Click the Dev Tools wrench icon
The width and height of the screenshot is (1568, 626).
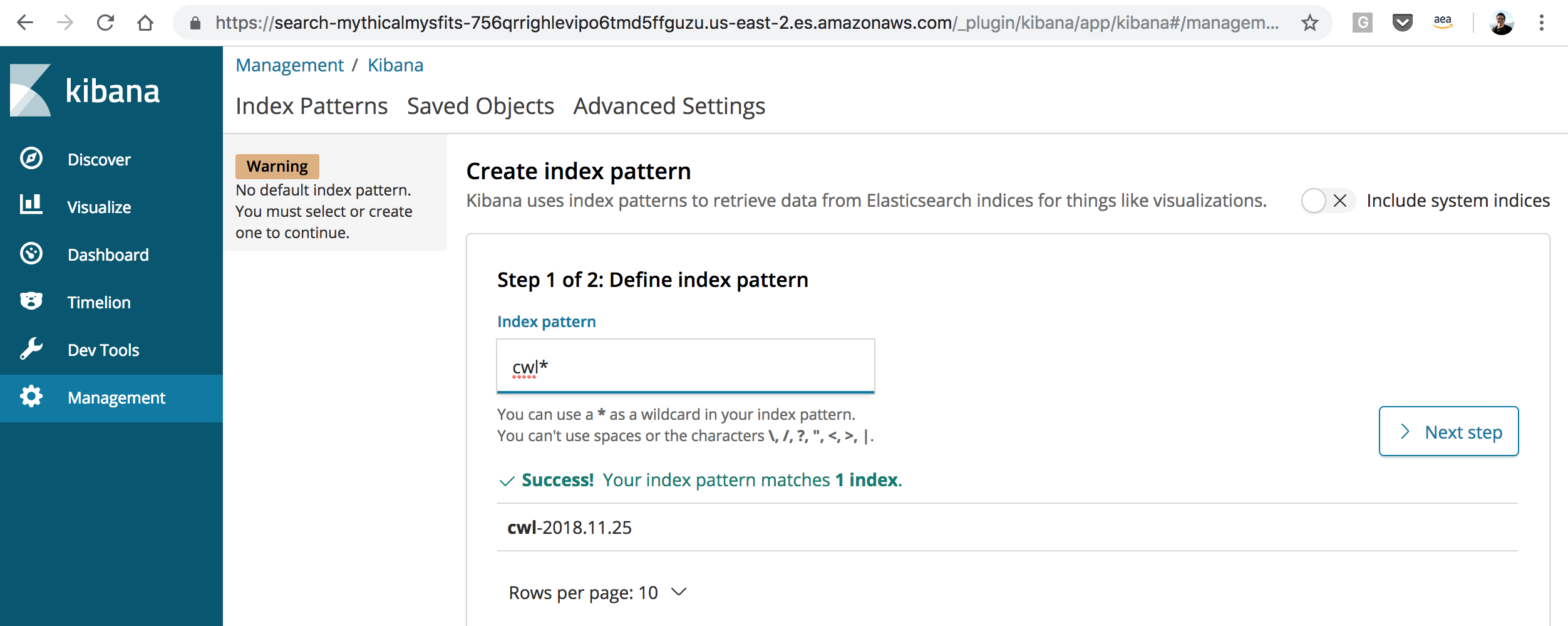tap(31, 348)
